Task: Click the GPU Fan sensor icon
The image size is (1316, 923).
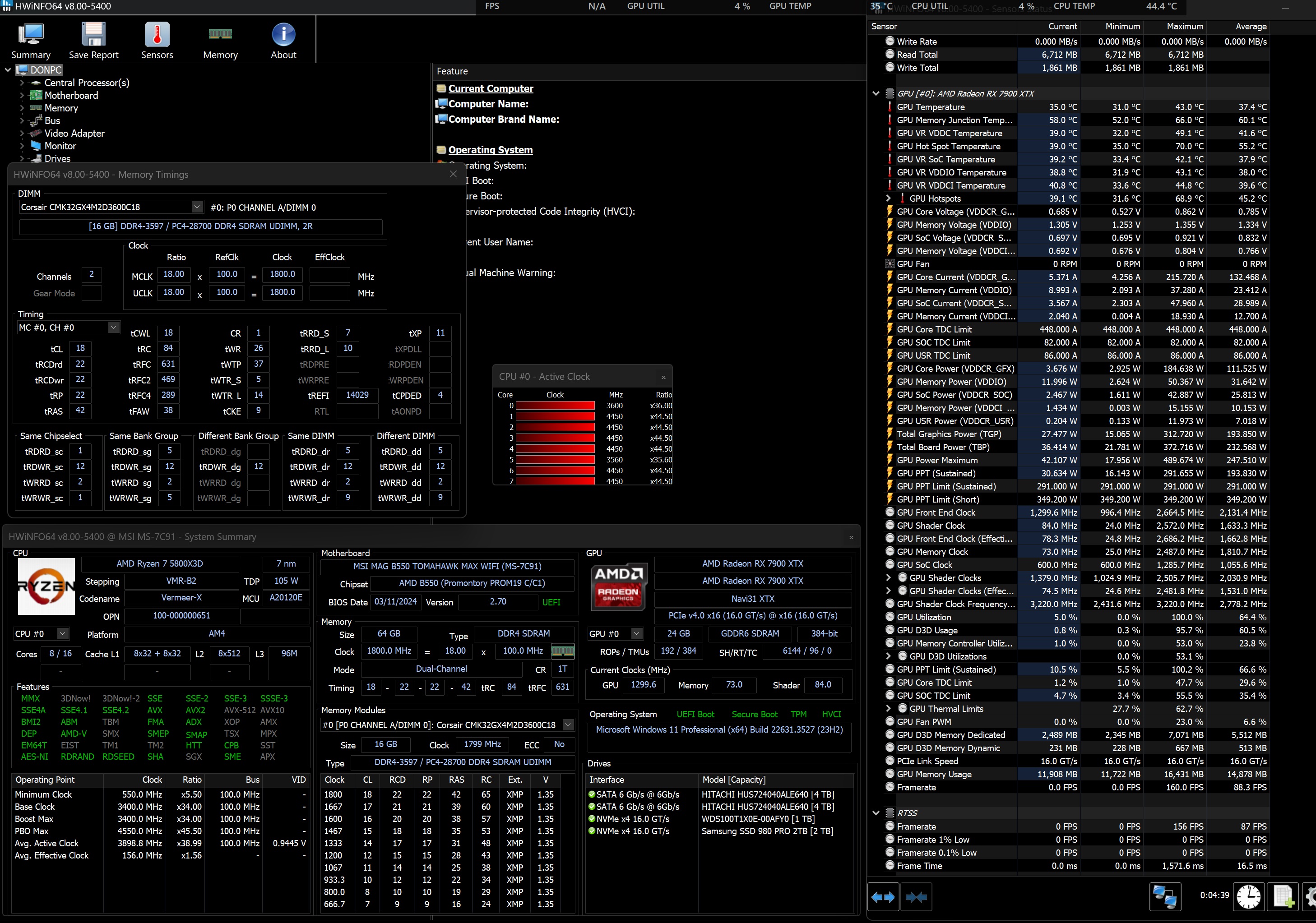Action: coord(890,264)
